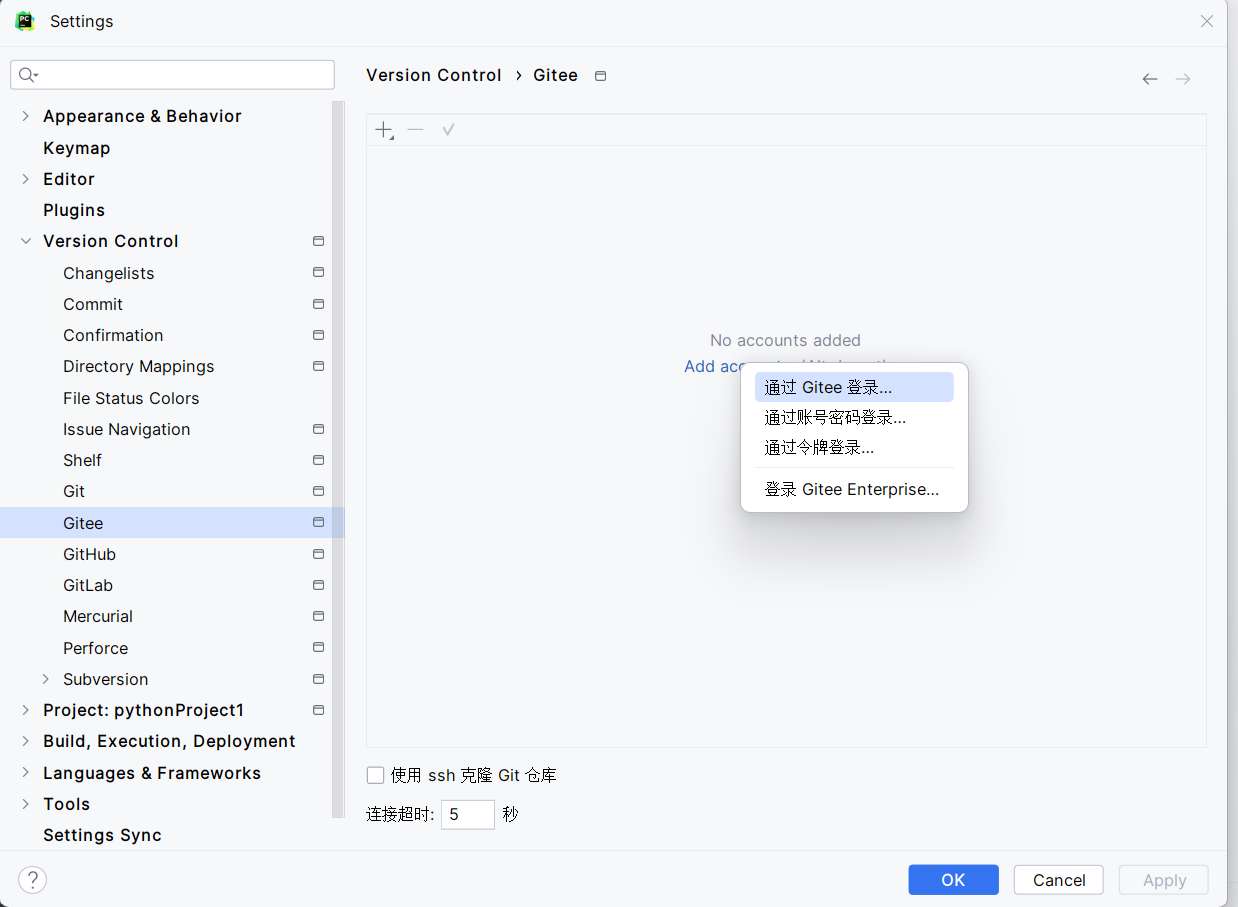Screen dimensions: 1238x907
Task: Click project settings icon next to Issue Navigation
Action: (318, 429)
